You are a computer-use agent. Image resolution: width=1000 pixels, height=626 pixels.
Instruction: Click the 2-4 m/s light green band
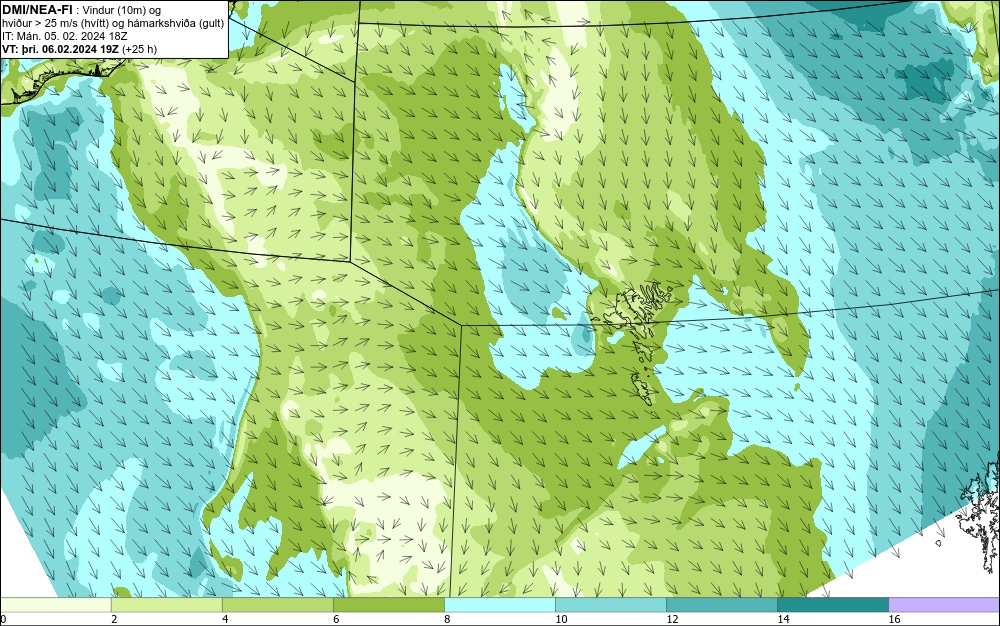coord(166,604)
